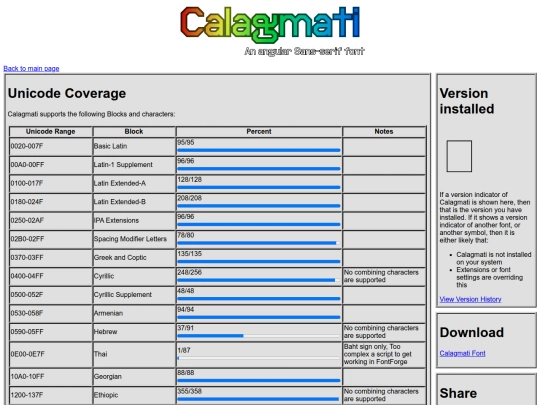Click the Download heading
540x405 pixels.
471,332
